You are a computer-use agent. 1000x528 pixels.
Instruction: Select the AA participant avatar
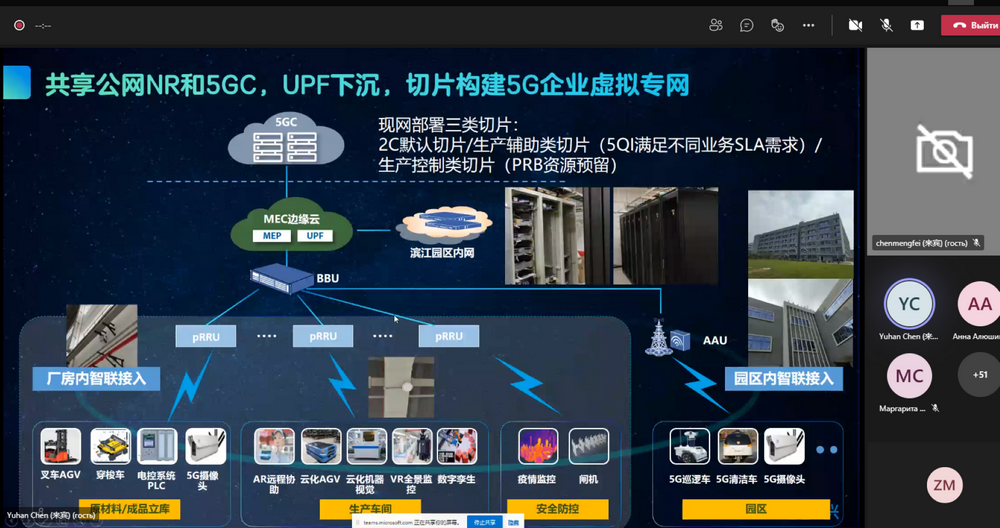click(x=978, y=304)
